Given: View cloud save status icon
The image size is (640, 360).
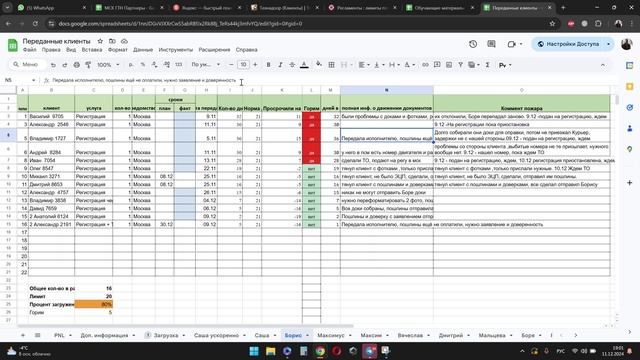Looking at the screenshot, I should (x=124, y=41).
